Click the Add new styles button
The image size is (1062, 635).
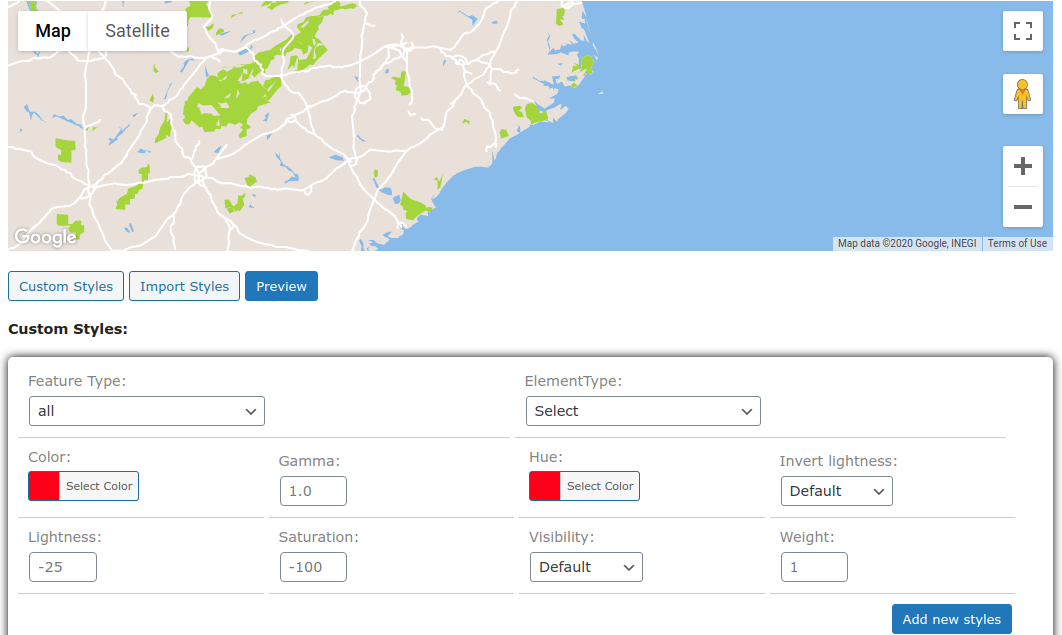951,619
